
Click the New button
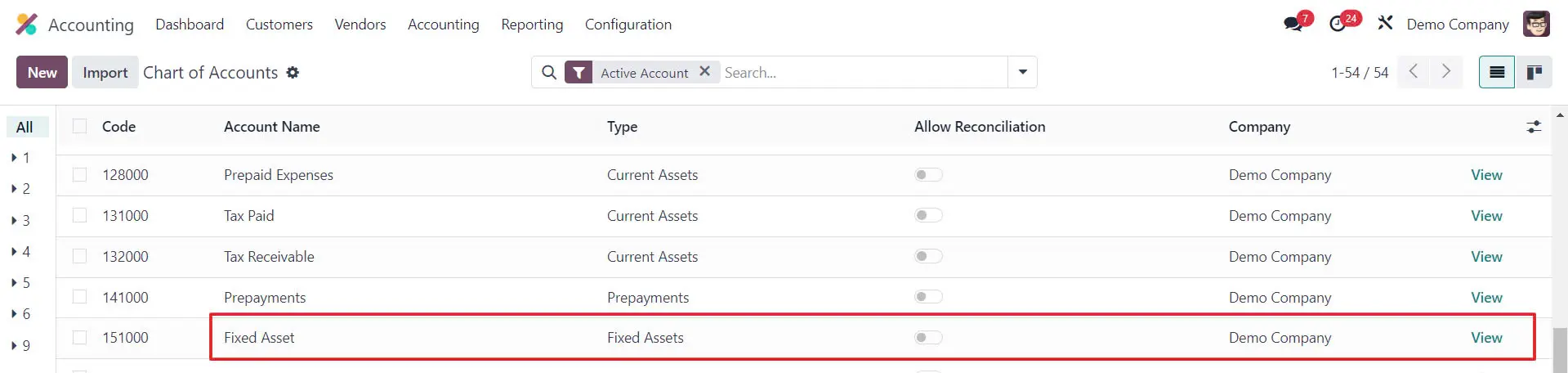point(42,73)
